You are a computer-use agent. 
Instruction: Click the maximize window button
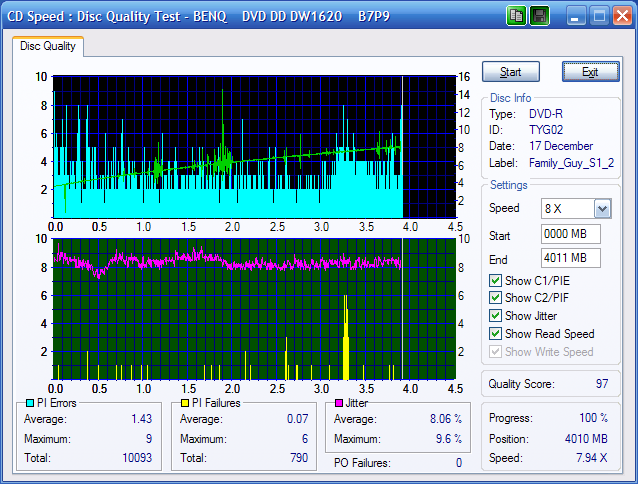coord(598,16)
